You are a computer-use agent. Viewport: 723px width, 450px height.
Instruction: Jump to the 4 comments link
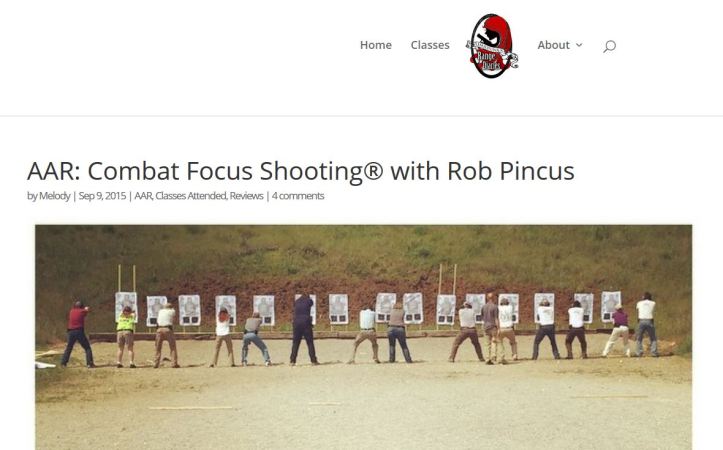tap(298, 196)
